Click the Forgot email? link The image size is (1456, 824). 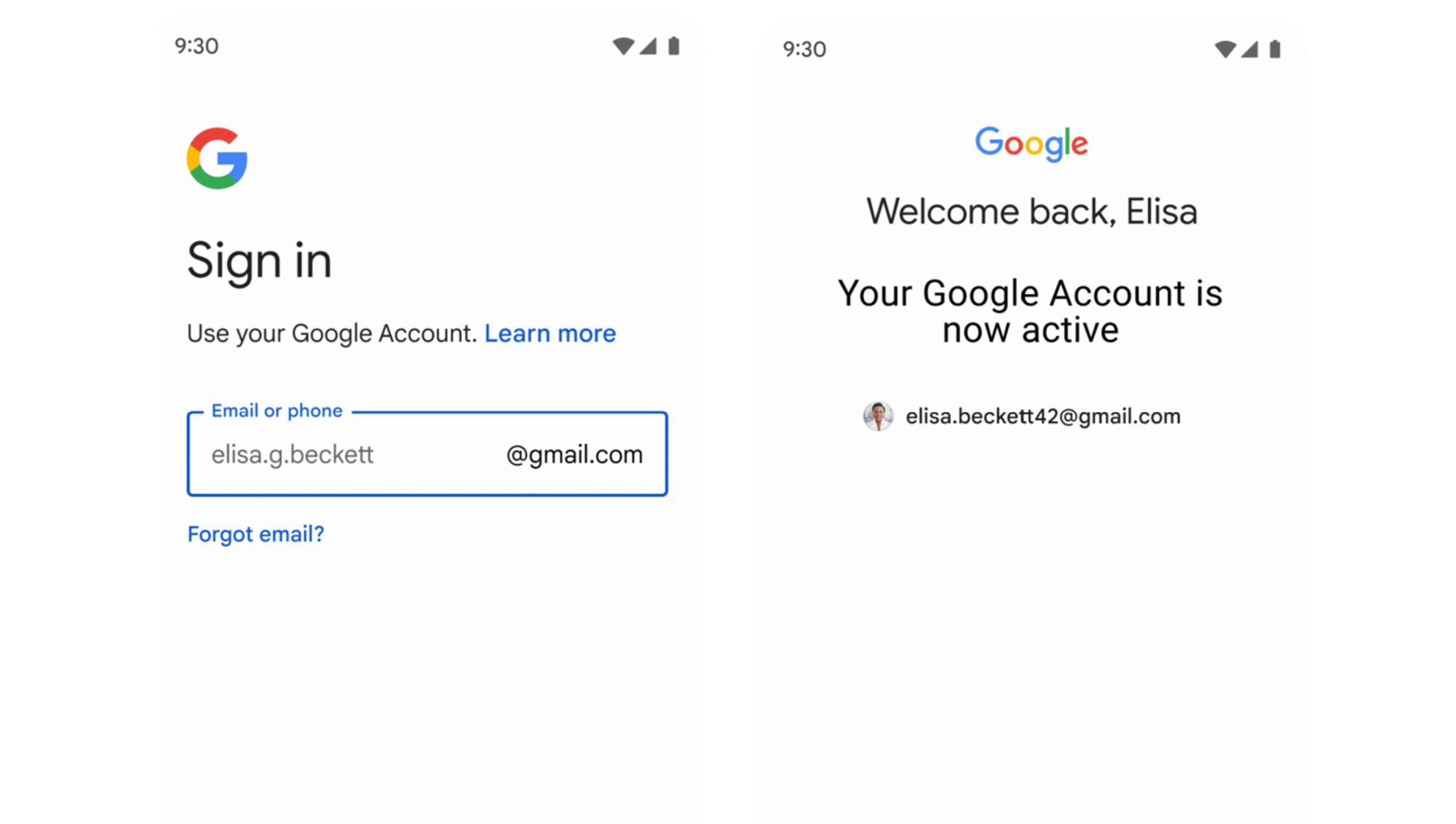pyautogui.click(x=256, y=534)
